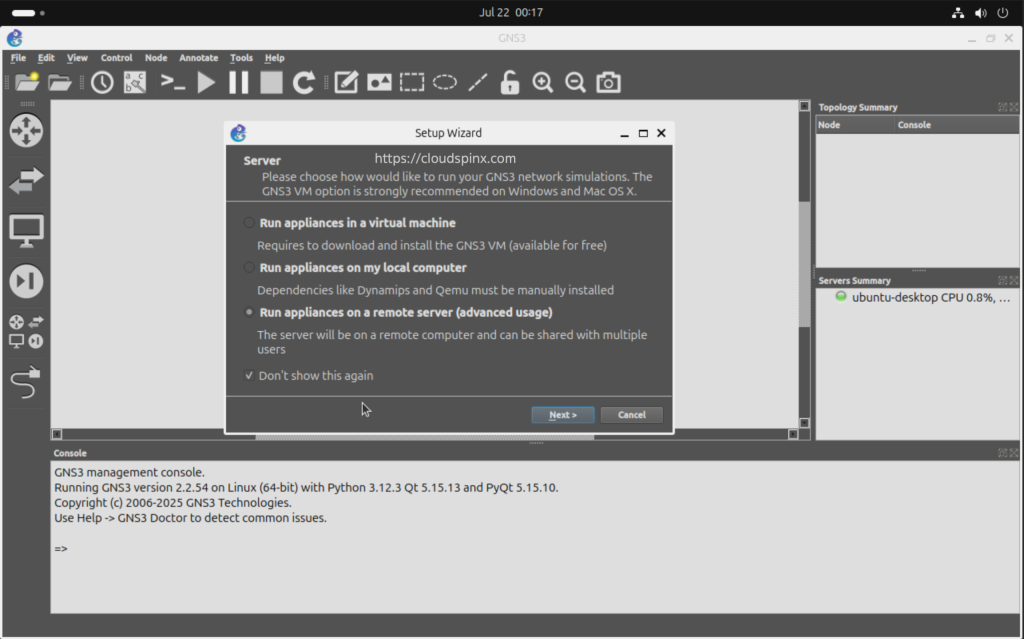Image resolution: width=1024 pixels, height=639 pixels.
Task: Click the Reload all nodes icon
Action: tap(303, 82)
